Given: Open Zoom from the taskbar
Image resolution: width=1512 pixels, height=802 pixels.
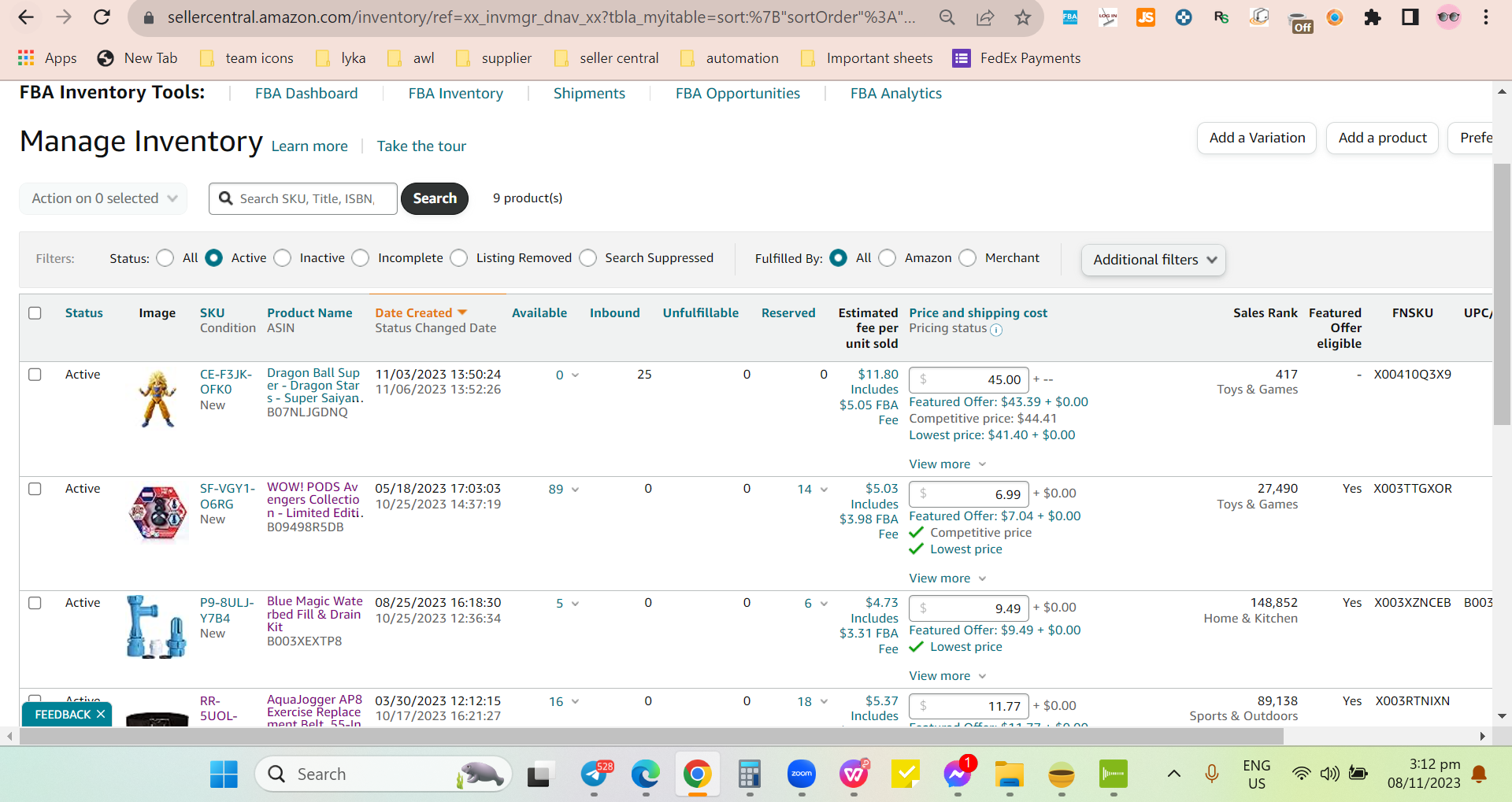Looking at the screenshot, I should click(x=802, y=774).
